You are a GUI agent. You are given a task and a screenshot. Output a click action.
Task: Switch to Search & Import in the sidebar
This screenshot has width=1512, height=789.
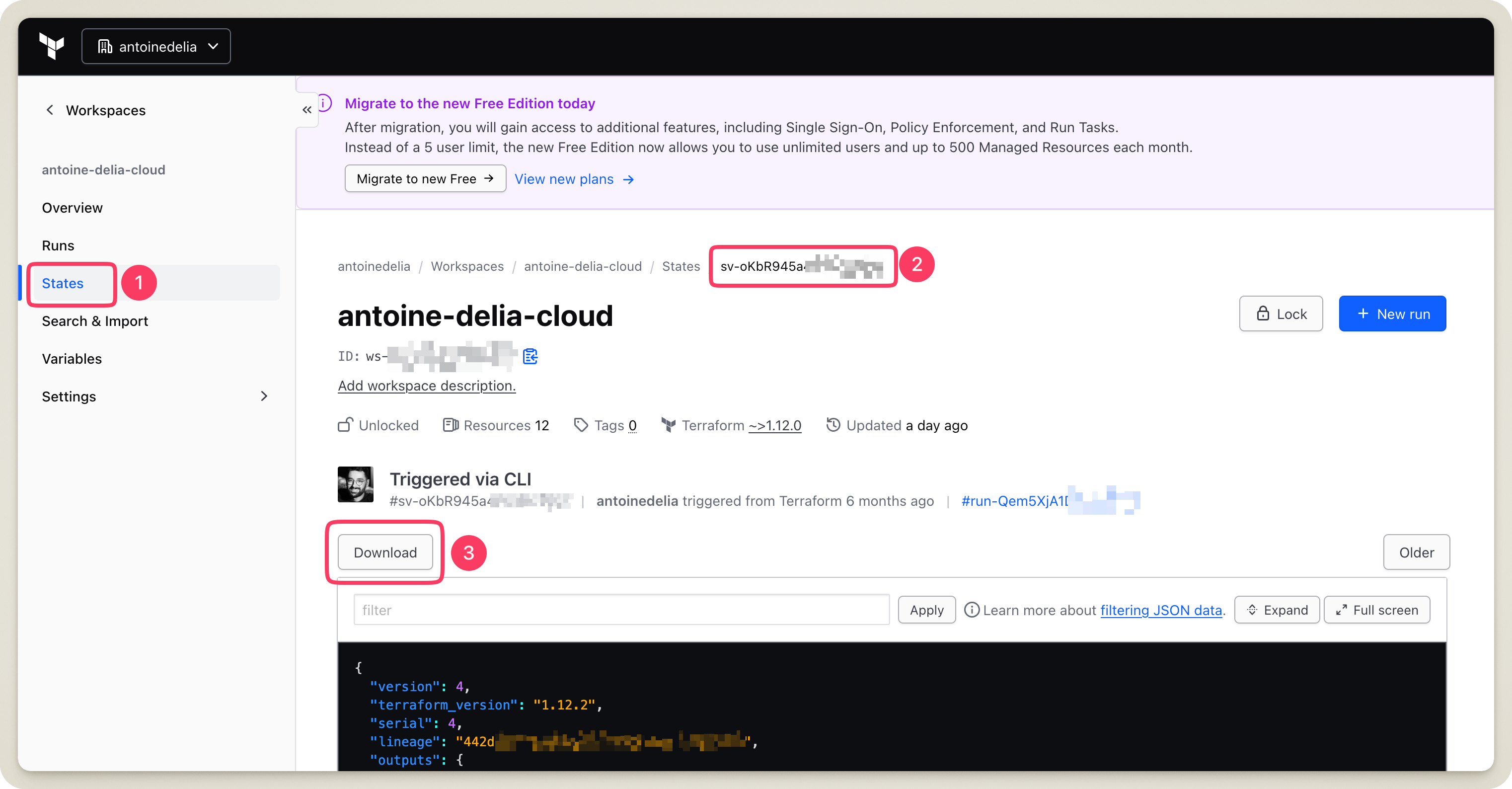(94, 321)
